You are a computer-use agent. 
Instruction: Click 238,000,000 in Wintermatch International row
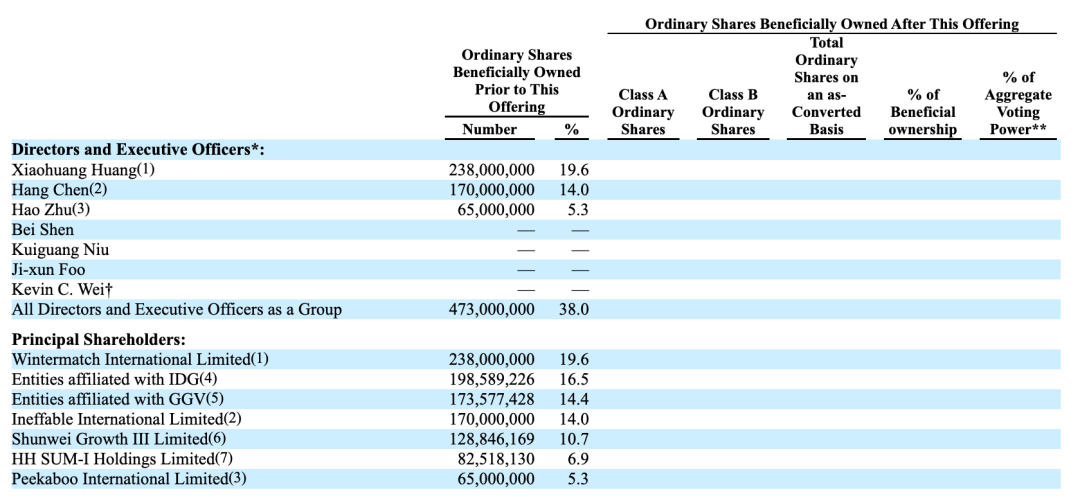pyautogui.click(x=491, y=359)
